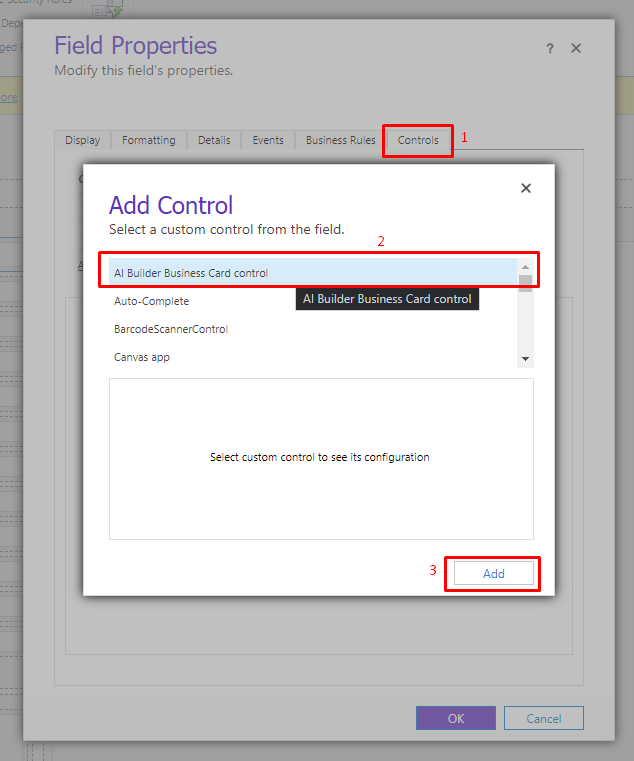This screenshot has height=761, width=634.
Task: Switch to the Display tab
Action: point(82,141)
